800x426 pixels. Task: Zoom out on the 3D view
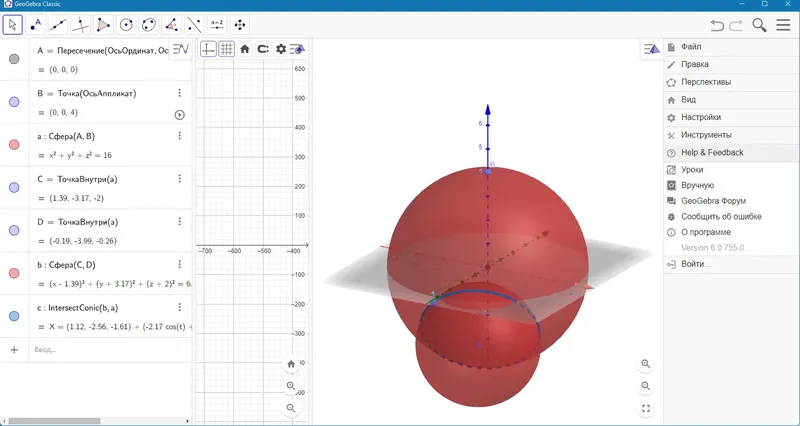tap(646, 386)
